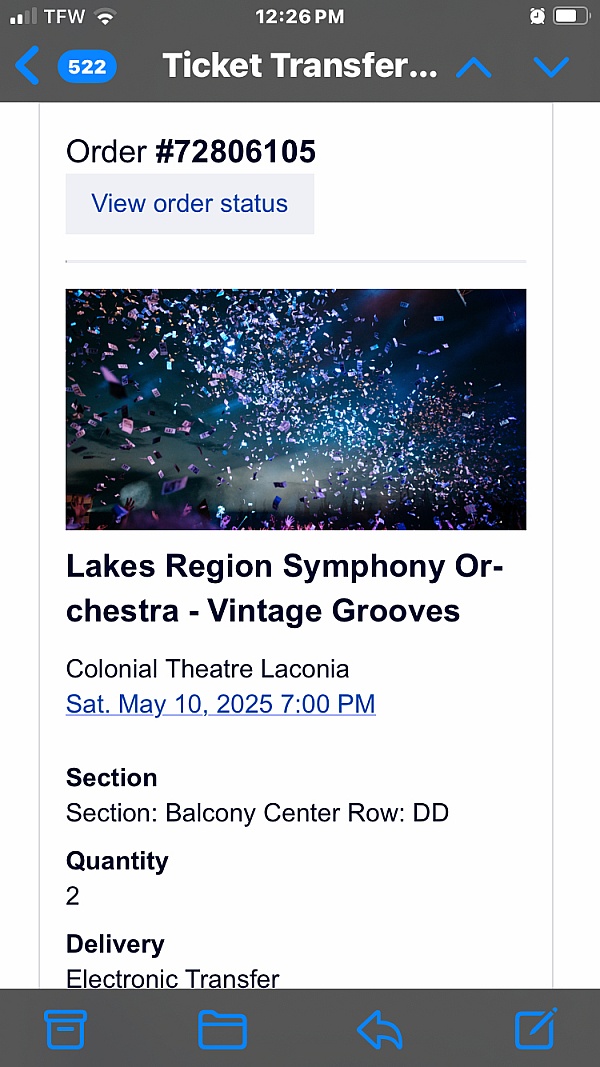Tap the Electronic Transfer delivery text
600x1067 pixels.
point(173,978)
